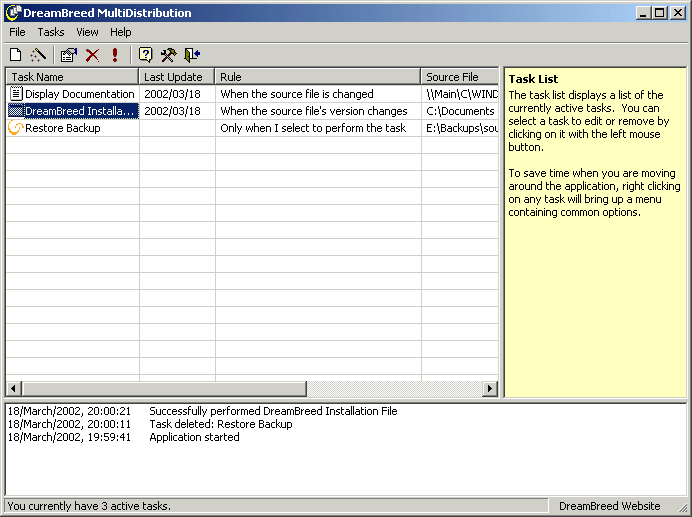
Task: Click the Rule column header
Action: coord(318,77)
